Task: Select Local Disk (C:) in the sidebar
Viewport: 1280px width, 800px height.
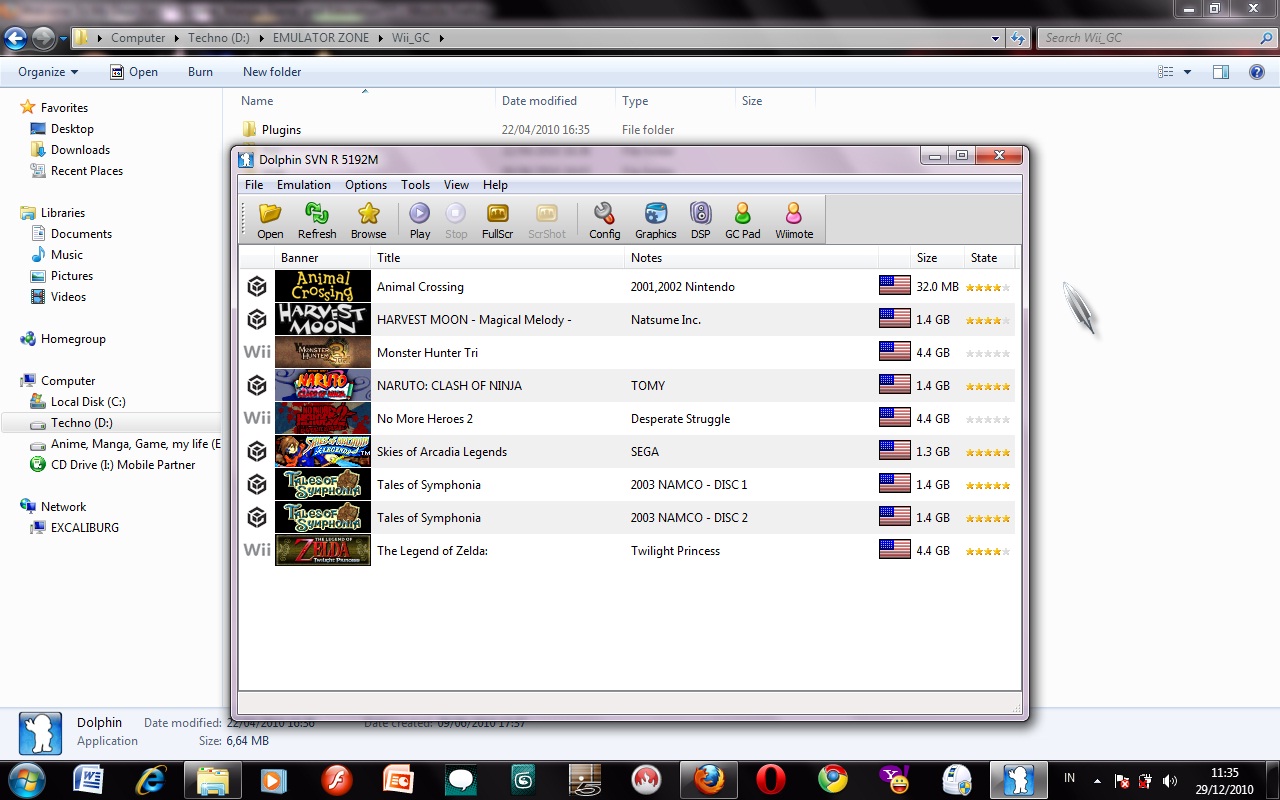Action: [88, 402]
